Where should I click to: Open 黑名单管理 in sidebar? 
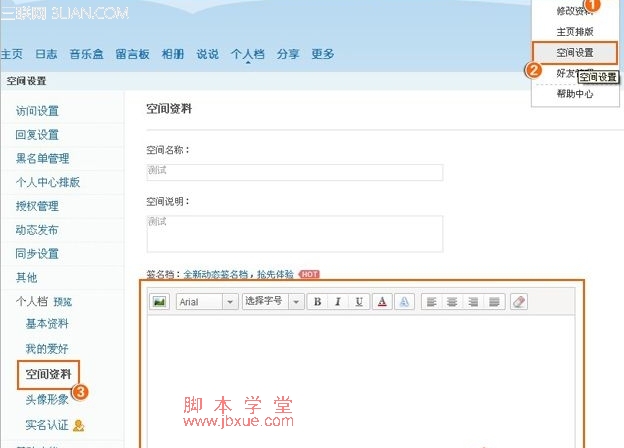point(43,158)
